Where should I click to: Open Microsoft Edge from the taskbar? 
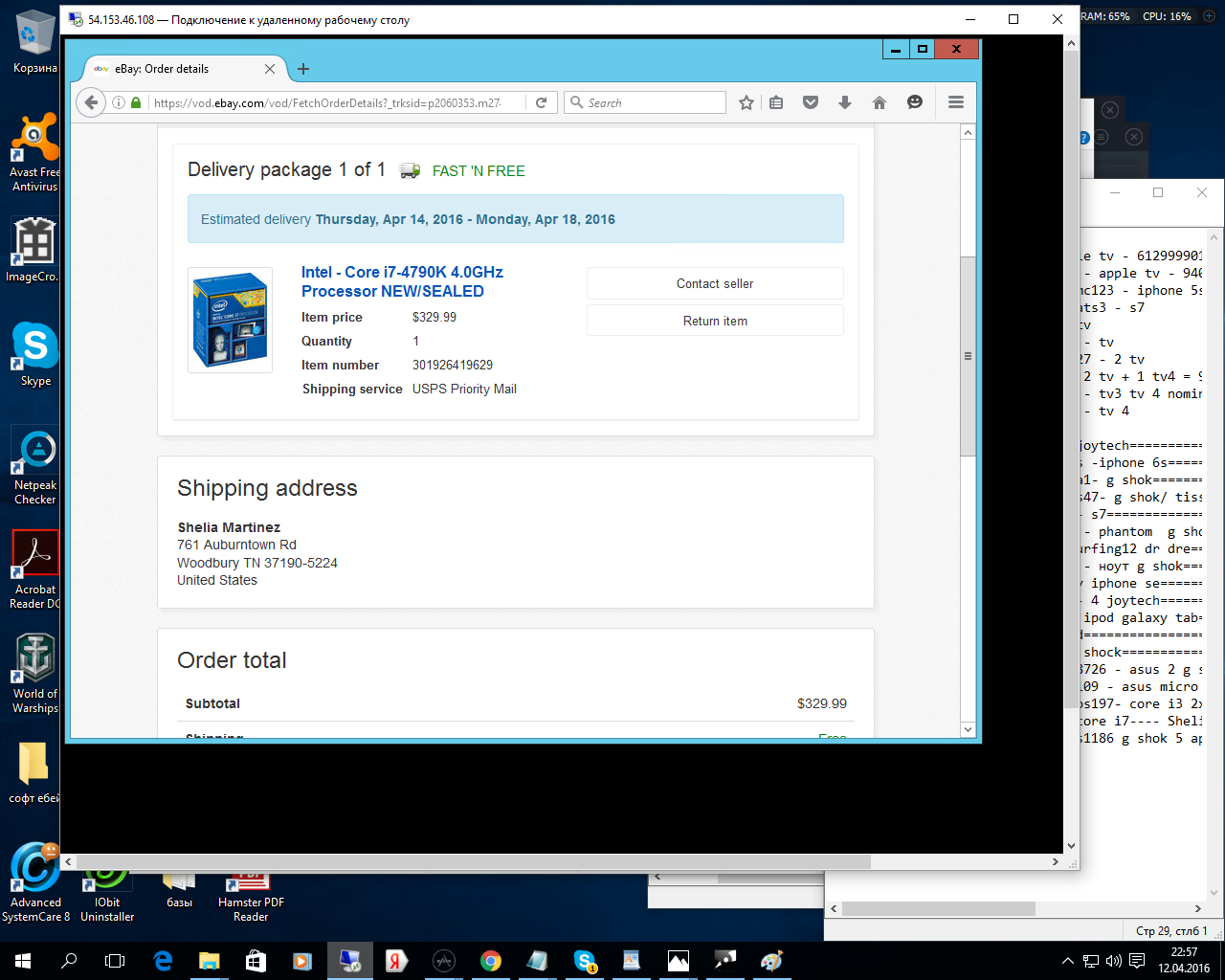[x=163, y=961]
